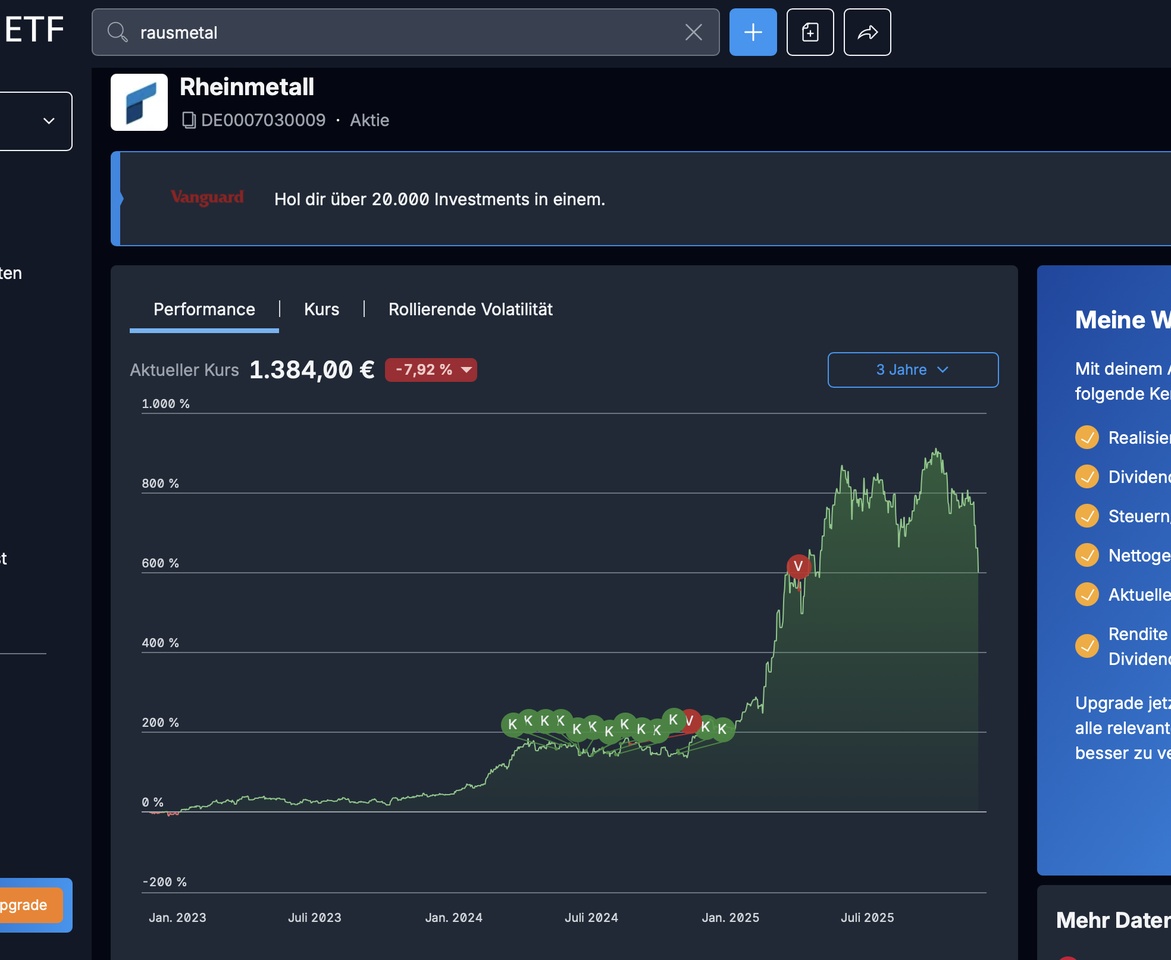Viewport: 1171px width, 960px height.
Task: Click the Vanguard logo in banner
Action: click(x=207, y=198)
